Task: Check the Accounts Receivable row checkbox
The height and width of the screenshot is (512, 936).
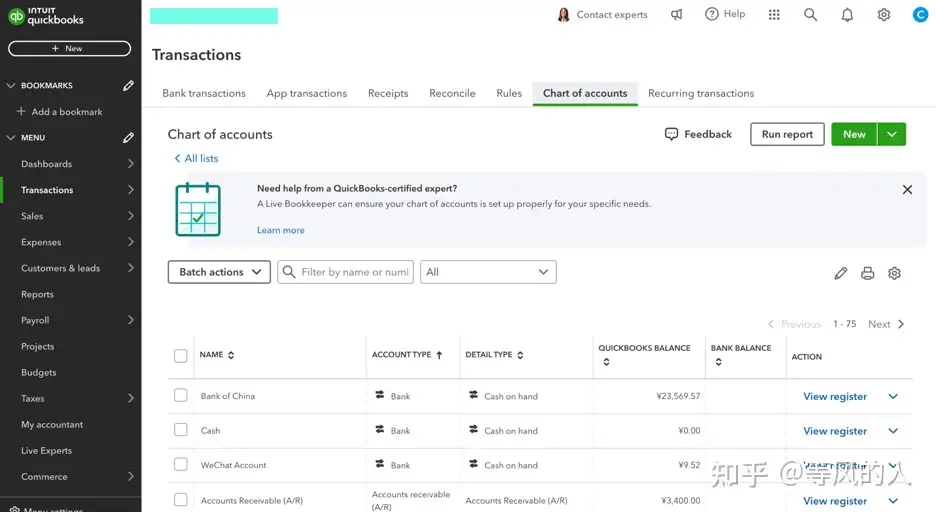Action: [181, 500]
